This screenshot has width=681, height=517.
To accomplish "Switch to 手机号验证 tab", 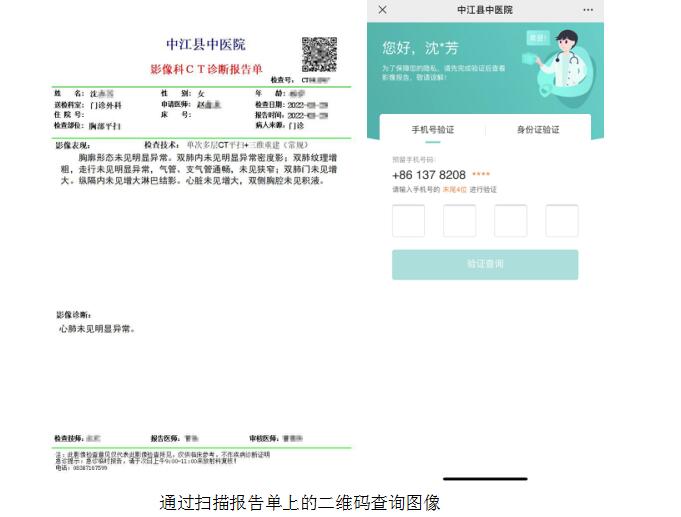I will [432, 130].
